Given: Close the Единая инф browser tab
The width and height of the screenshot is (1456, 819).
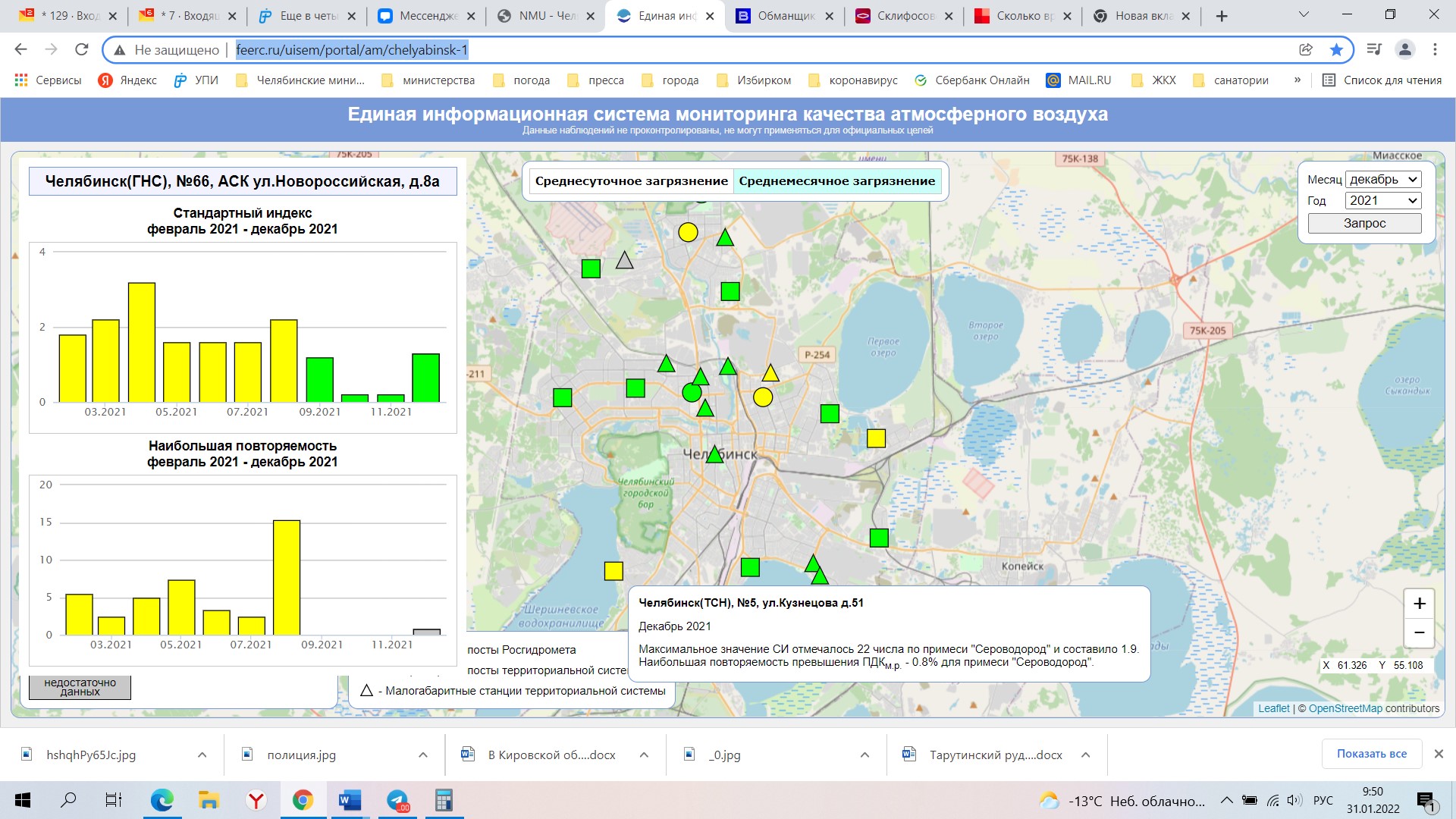Looking at the screenshot, I should tap(710, 16).
